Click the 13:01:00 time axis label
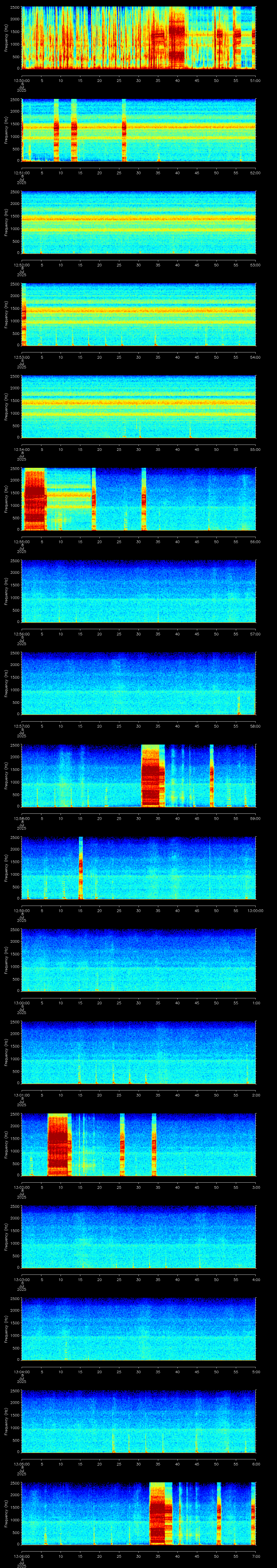The image size is (277, 1568). coord(22,1095)
